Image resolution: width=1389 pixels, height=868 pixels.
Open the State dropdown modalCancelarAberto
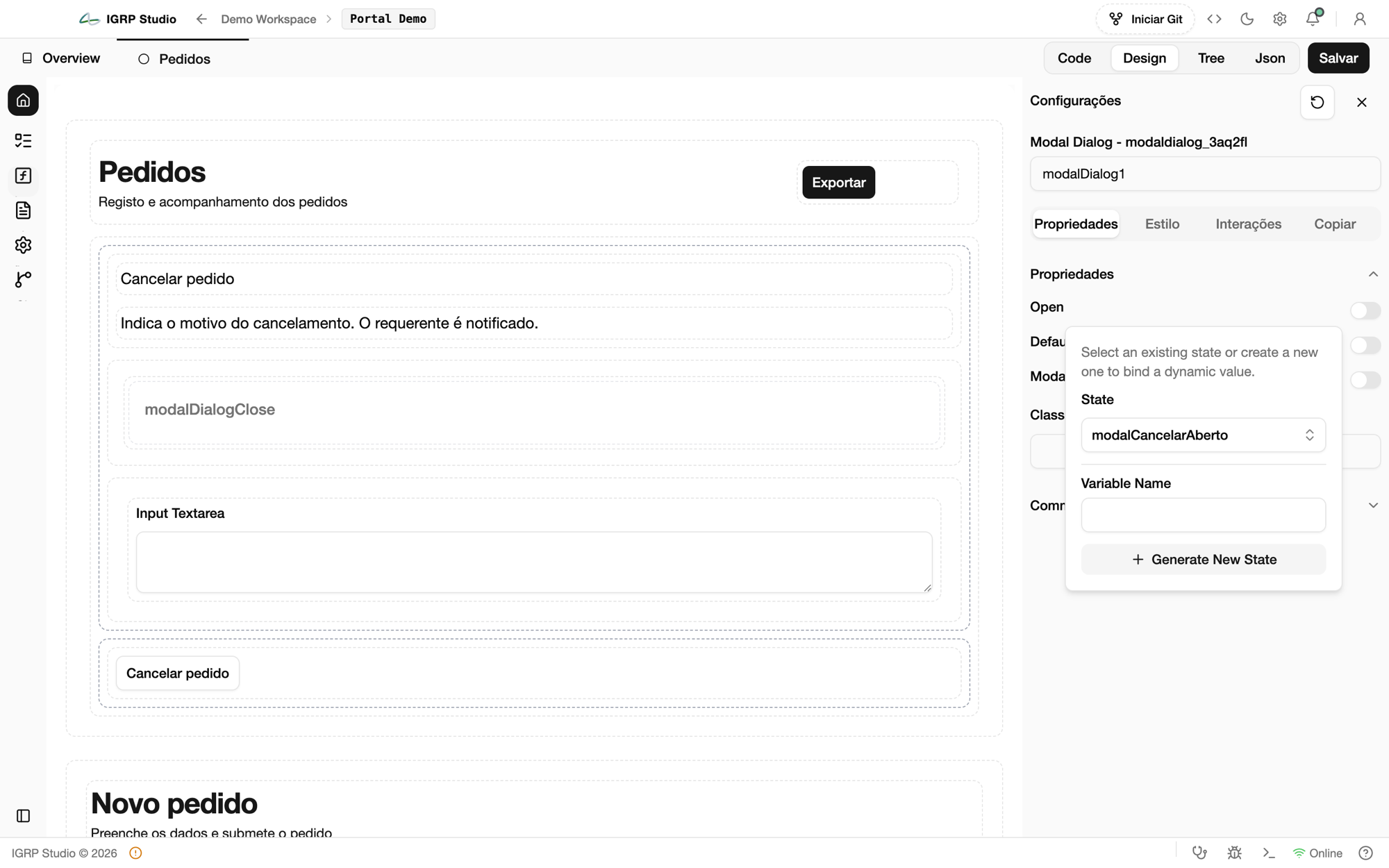coord(1203,435)
